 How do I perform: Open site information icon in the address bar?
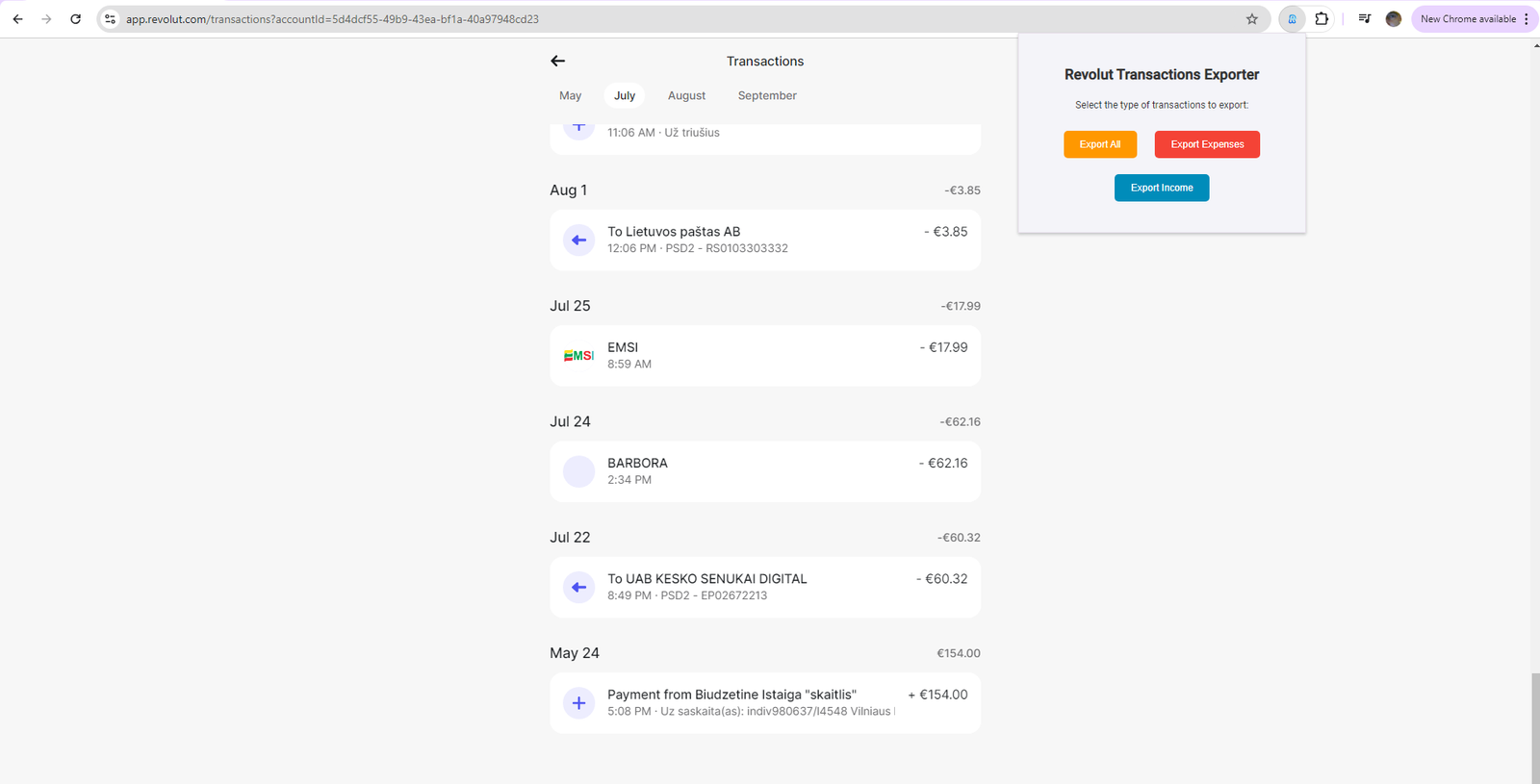pyautogui.click(x=110, y=18)
